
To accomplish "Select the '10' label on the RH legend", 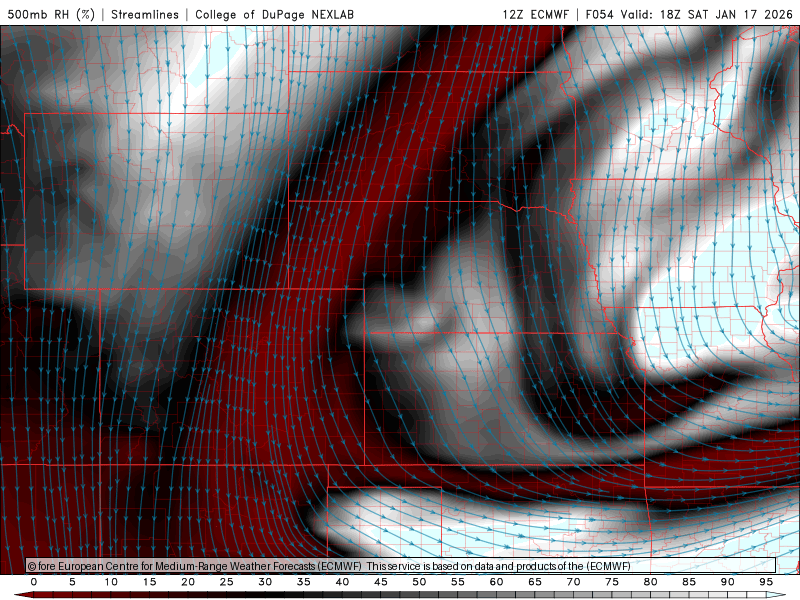I will coord(111,582).
